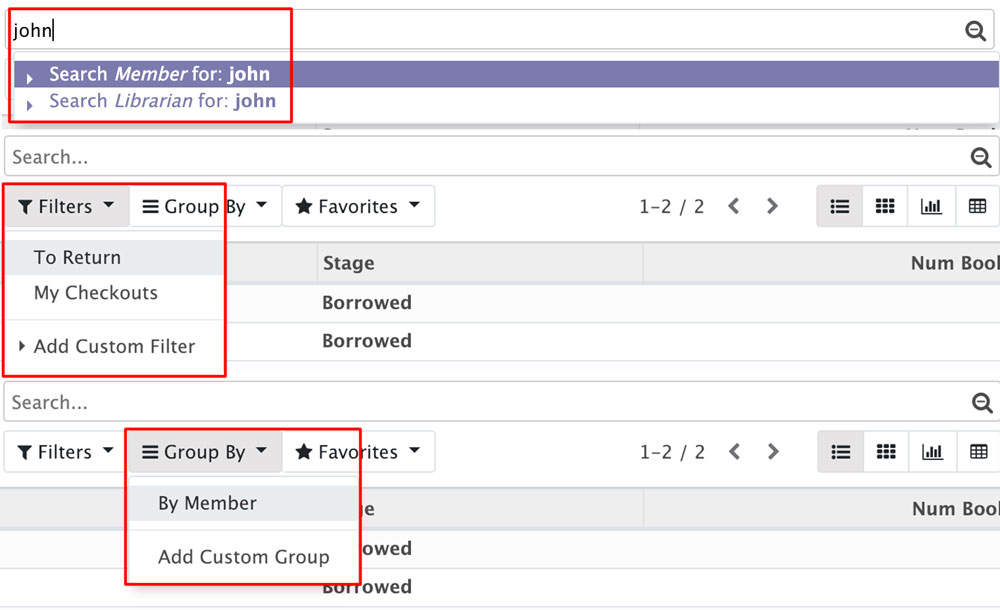Viewport: 1000px width, 610px height.
Task: Switch to kanban view in the middle toolbar
Action: coord(885,206)
